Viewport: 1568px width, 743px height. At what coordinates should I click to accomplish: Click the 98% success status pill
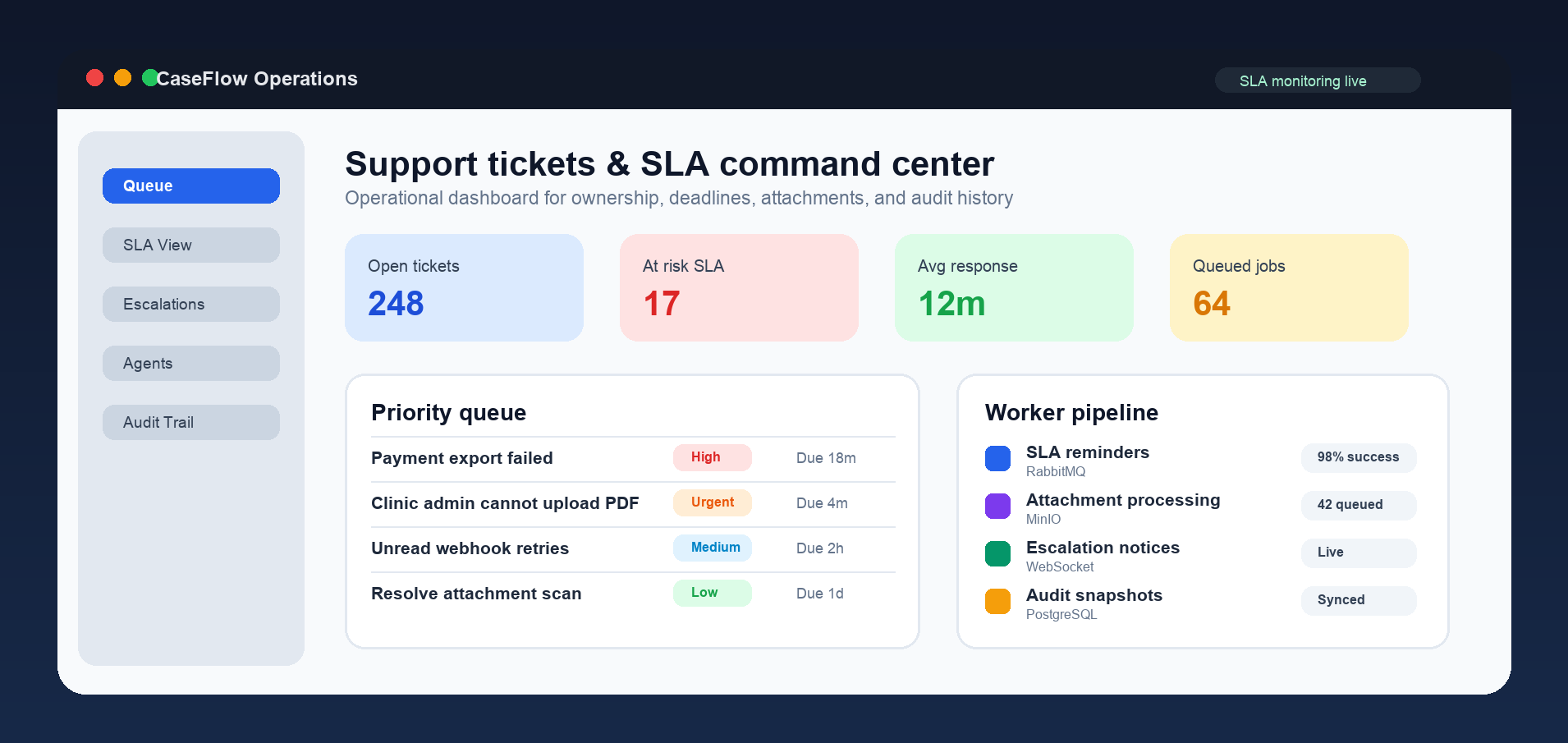pyautogui.click(x=1359, y=457)
